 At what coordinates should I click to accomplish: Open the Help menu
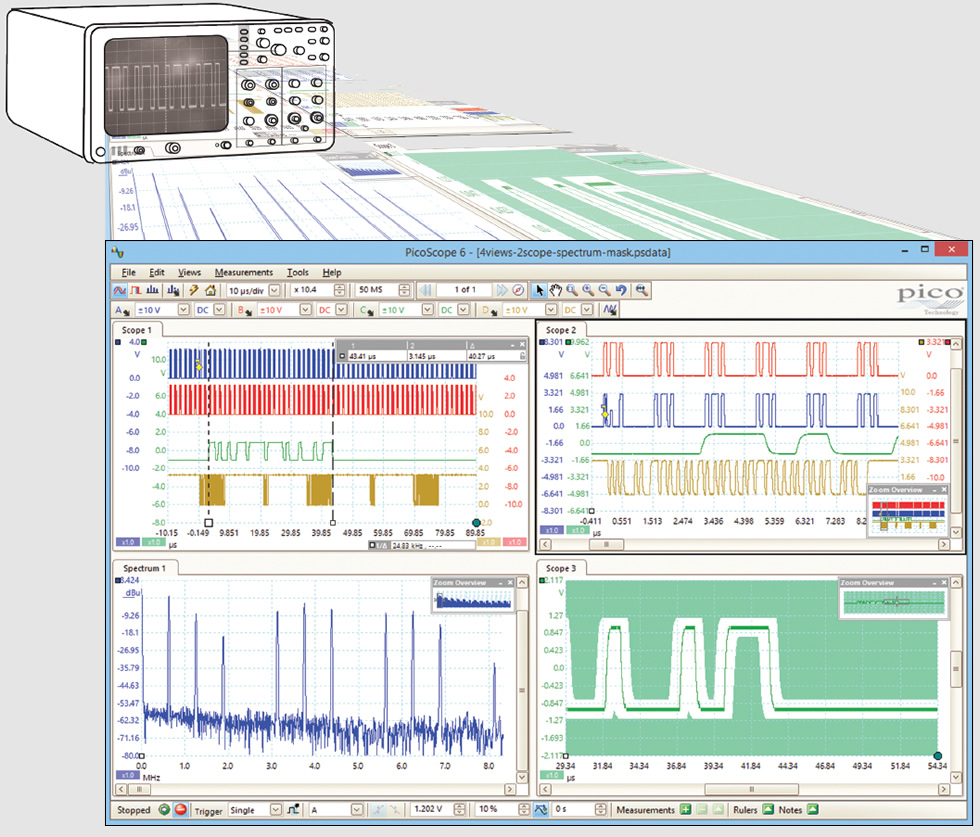[x=332, y=273]
